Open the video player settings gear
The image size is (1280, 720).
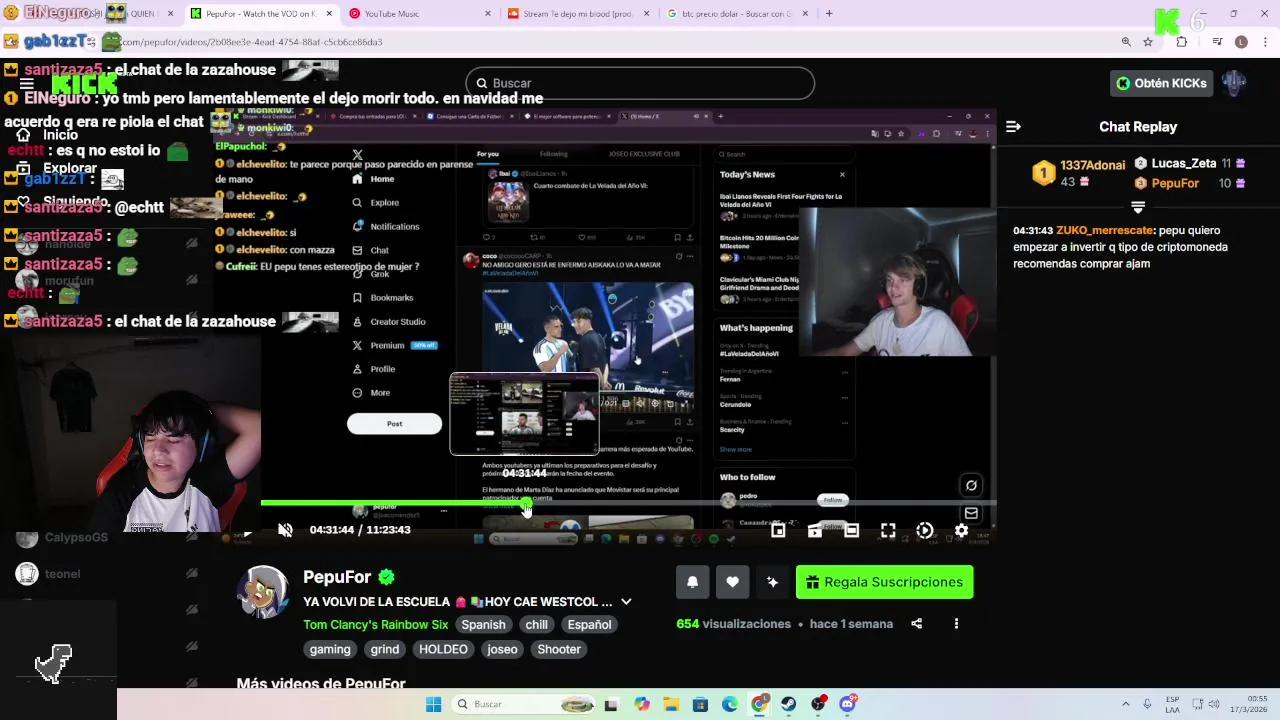961,530
